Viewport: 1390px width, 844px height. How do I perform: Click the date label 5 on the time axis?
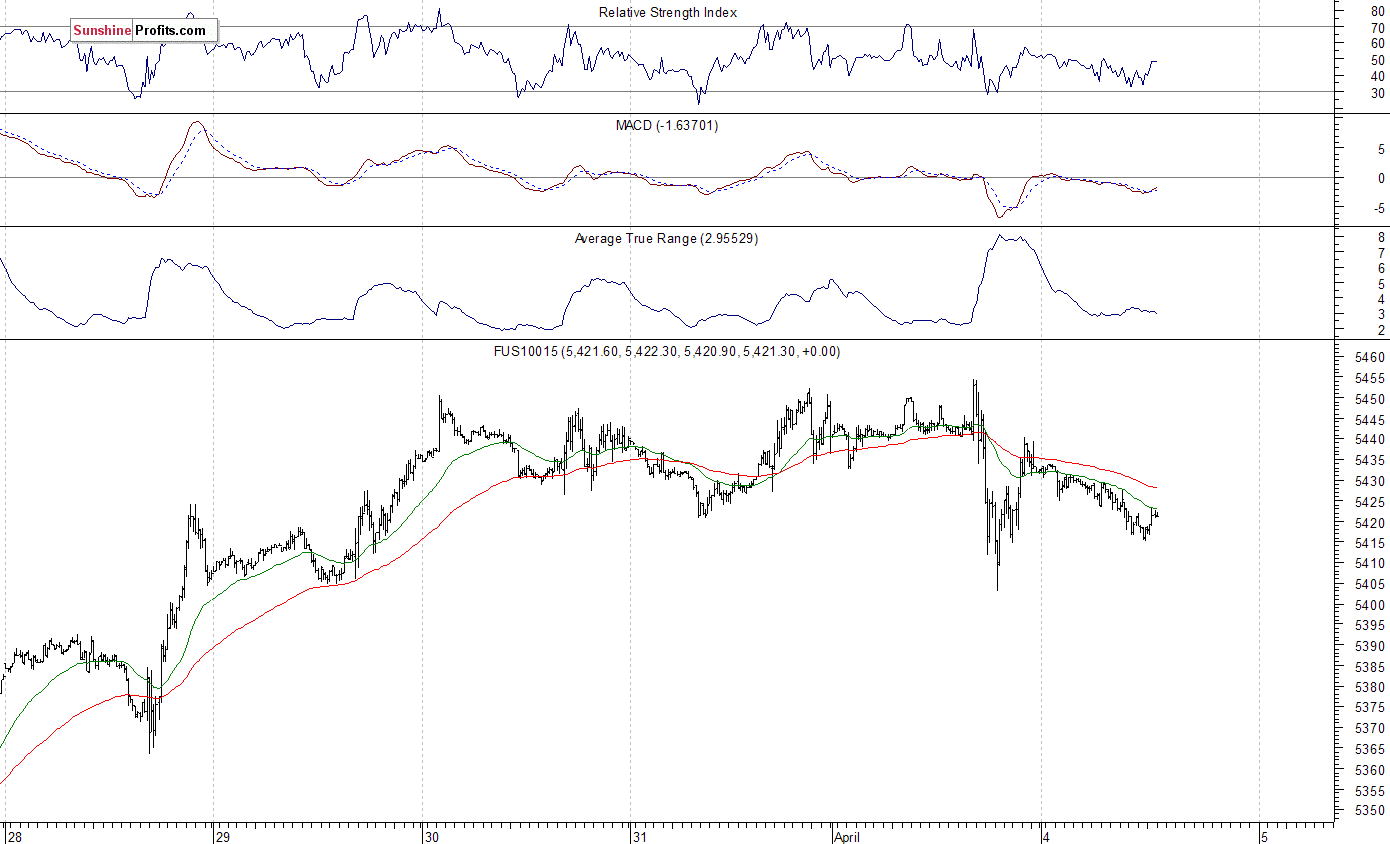[x=1264, y=836]
